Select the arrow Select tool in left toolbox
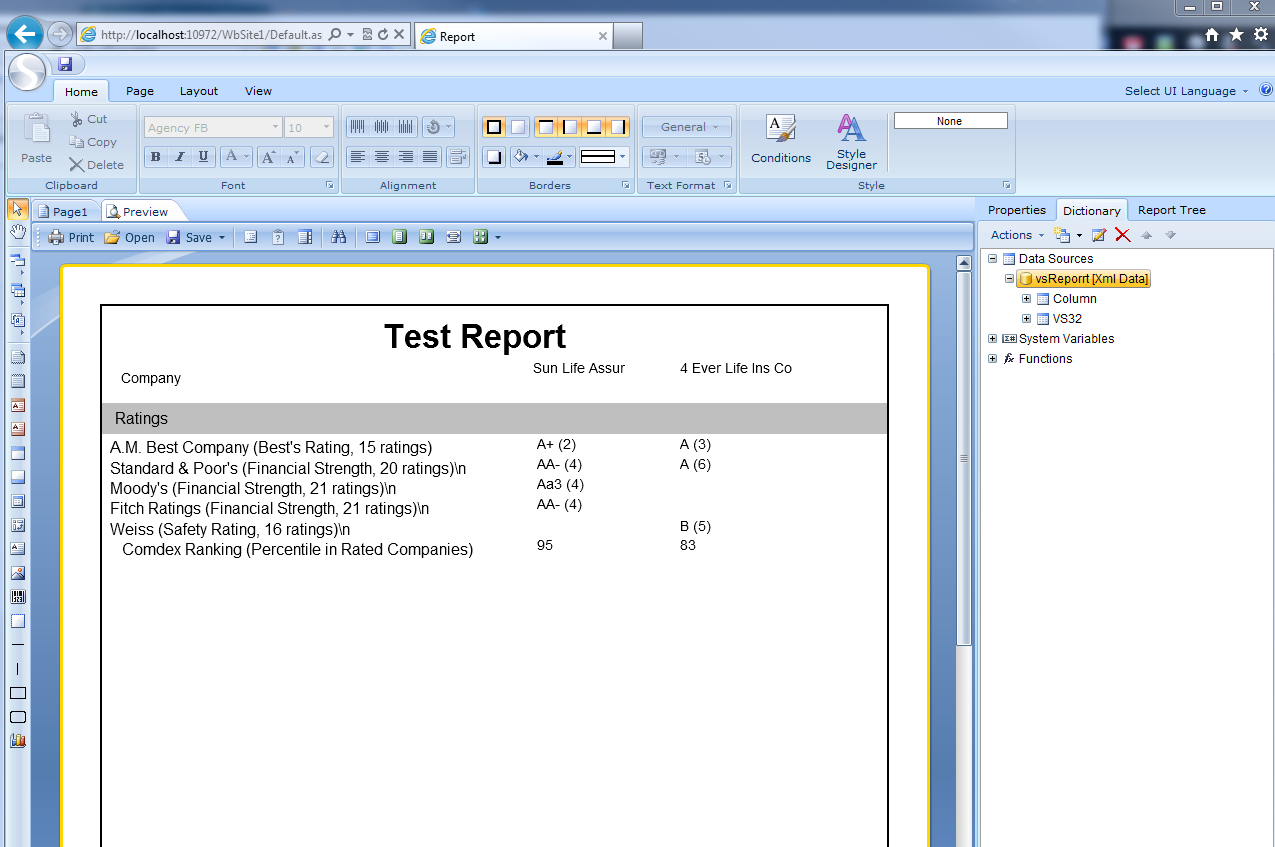 (17, 208)
